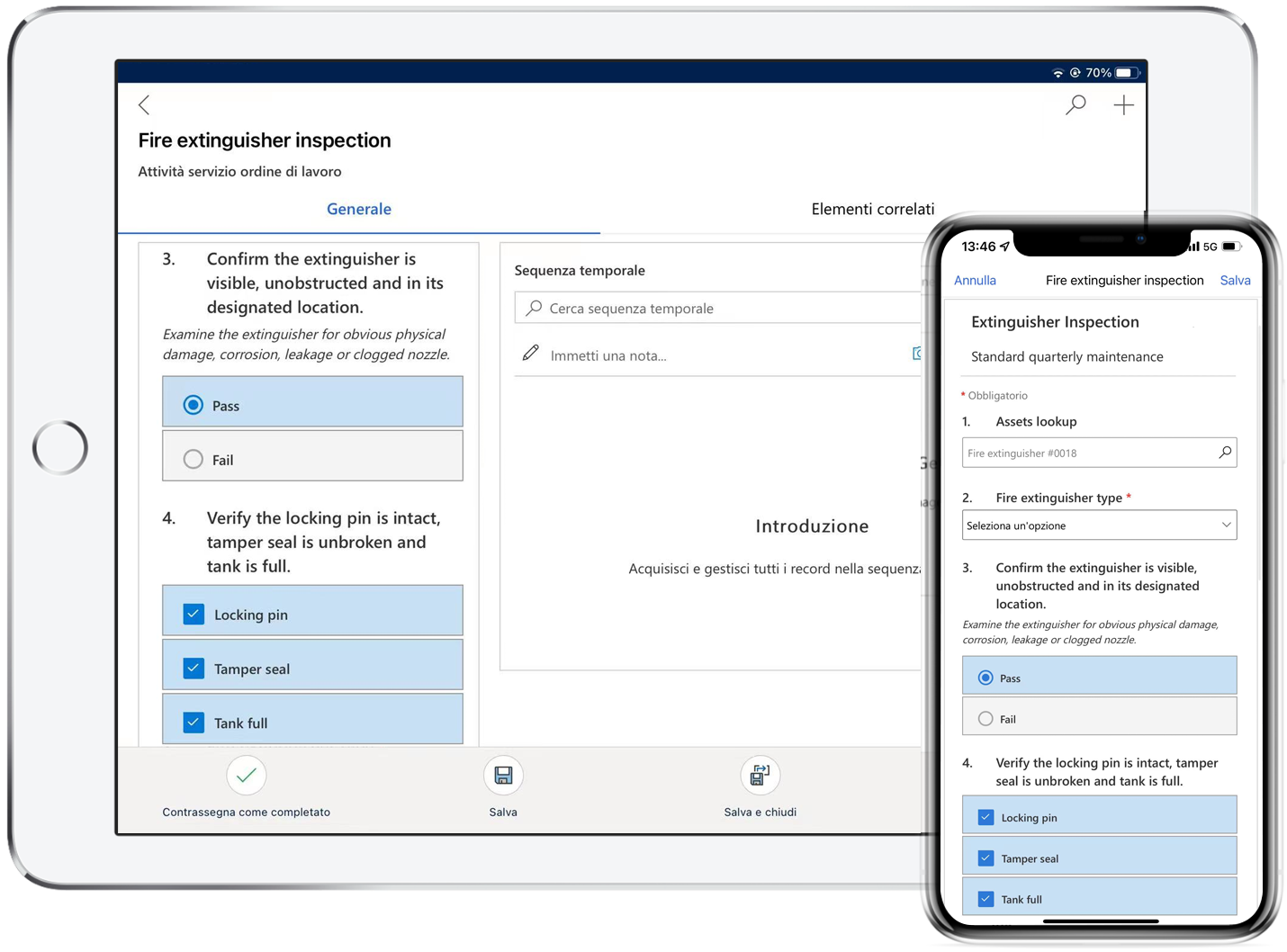Tap Annulla on the phone
The image size is (1287, 952).
point(975,280)
